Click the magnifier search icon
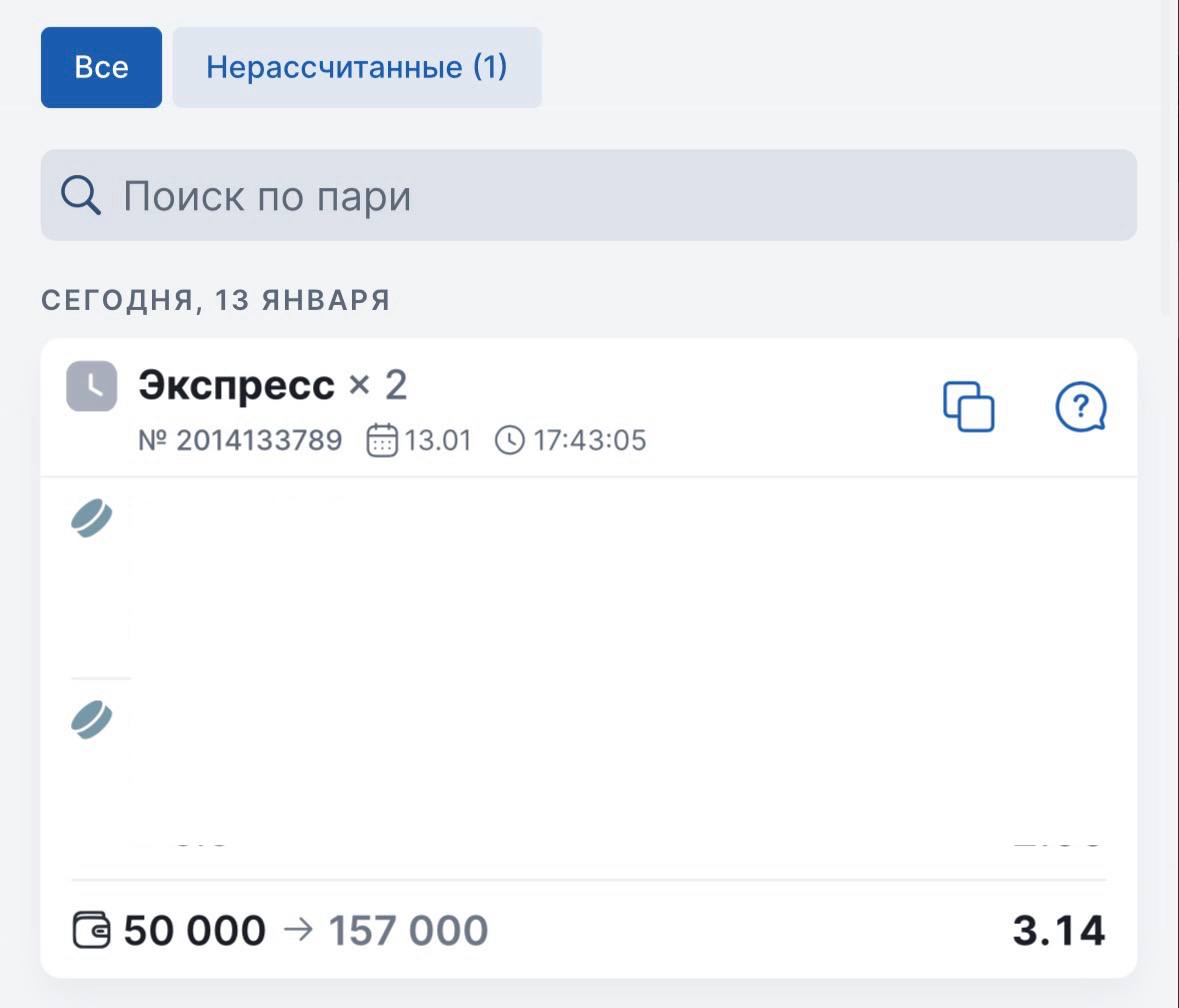The image size is (1179, 1008). [81, 195]
